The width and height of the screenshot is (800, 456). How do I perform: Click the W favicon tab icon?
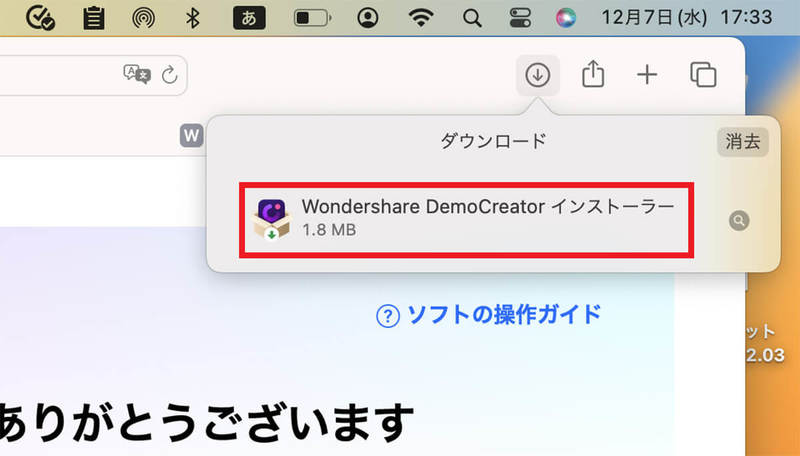point(191,136)
